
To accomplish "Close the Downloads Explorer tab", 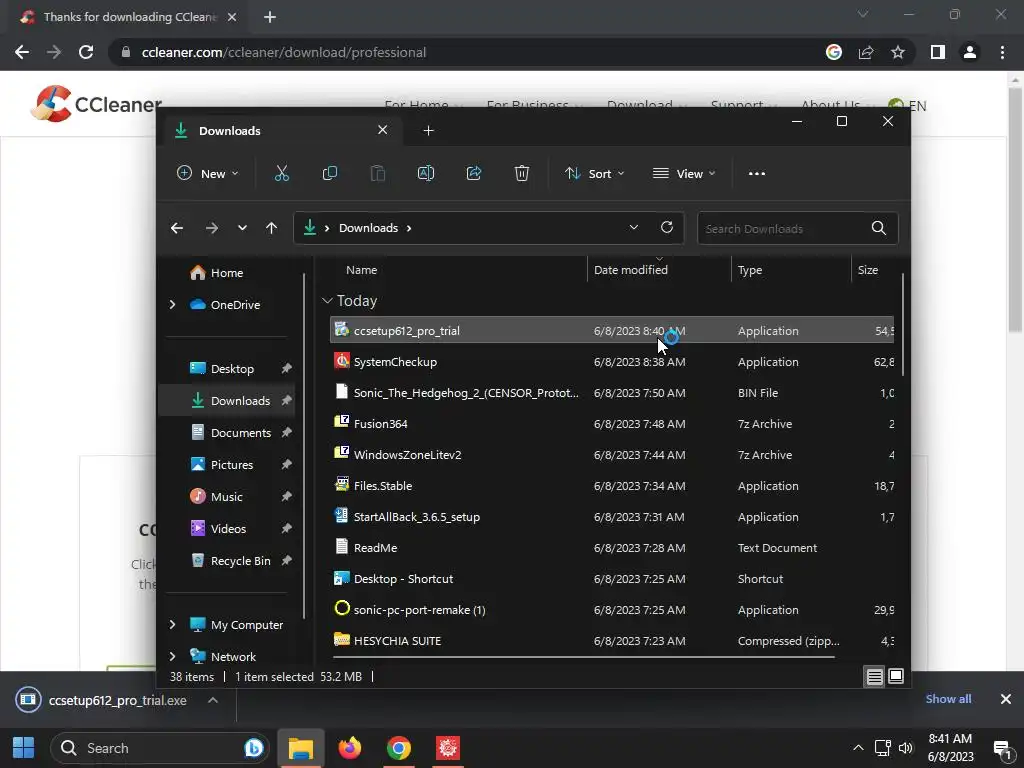I will [x=383, y=130].
